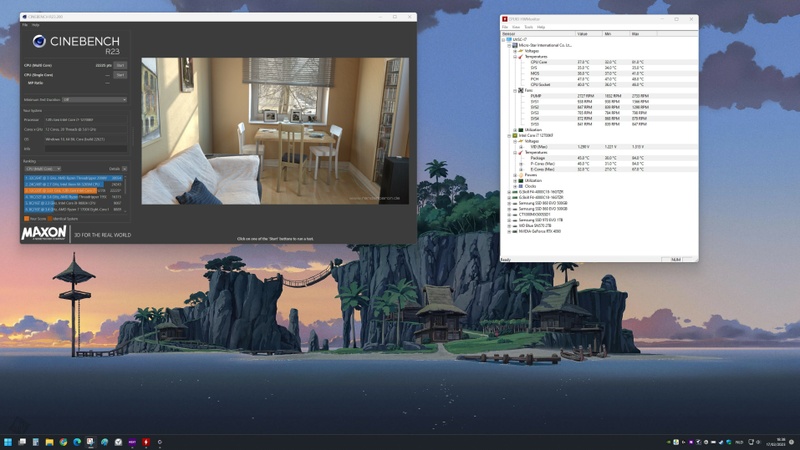Image resolution: width=800 pixels, height=450 pixels.
Task: Click the orange Your Score legend swatch
Action: tap(27, 219)
